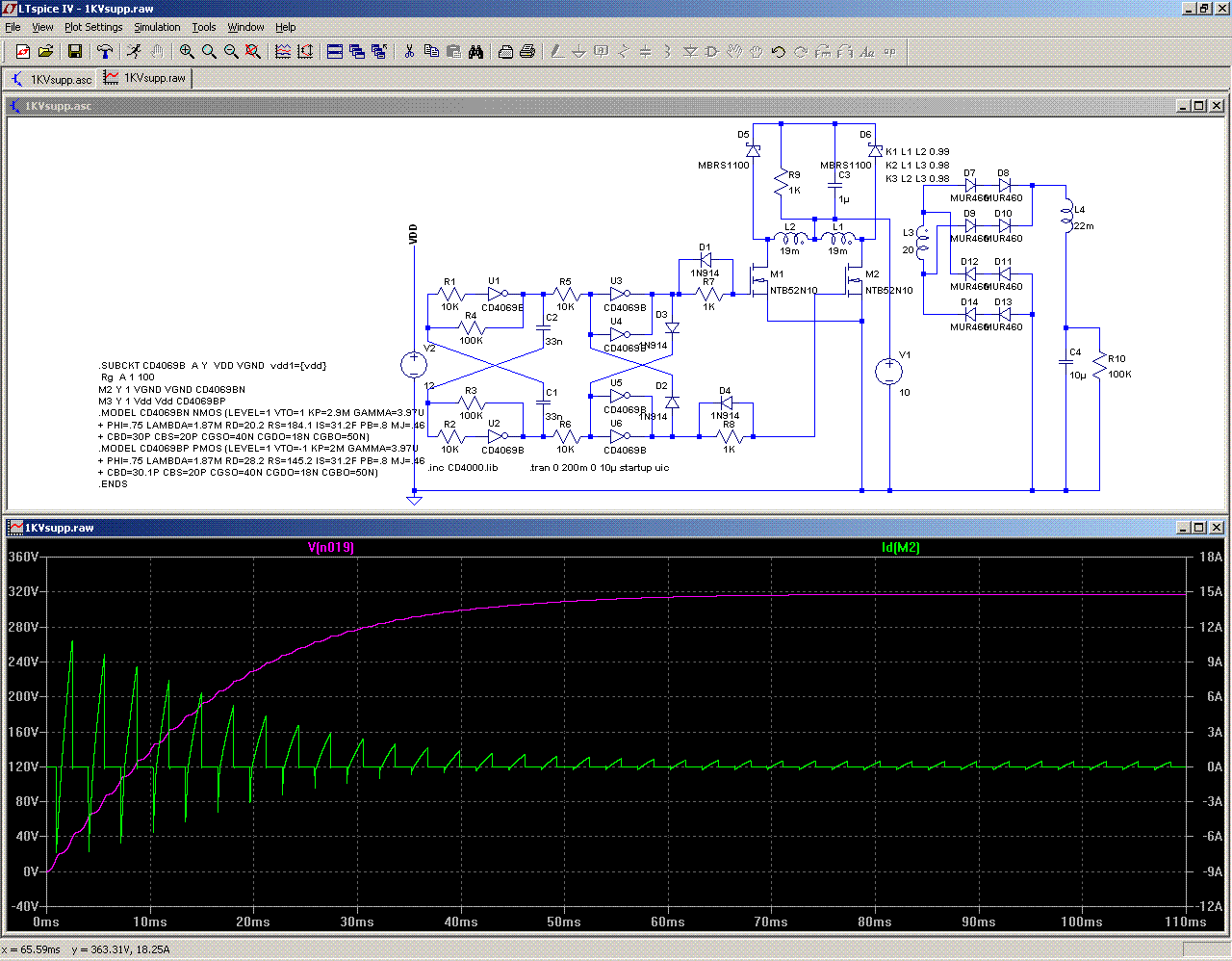Viewport: 1232px width, 961px height.
Task: Click the New Schematic icon
Action: tap(23, 52)
